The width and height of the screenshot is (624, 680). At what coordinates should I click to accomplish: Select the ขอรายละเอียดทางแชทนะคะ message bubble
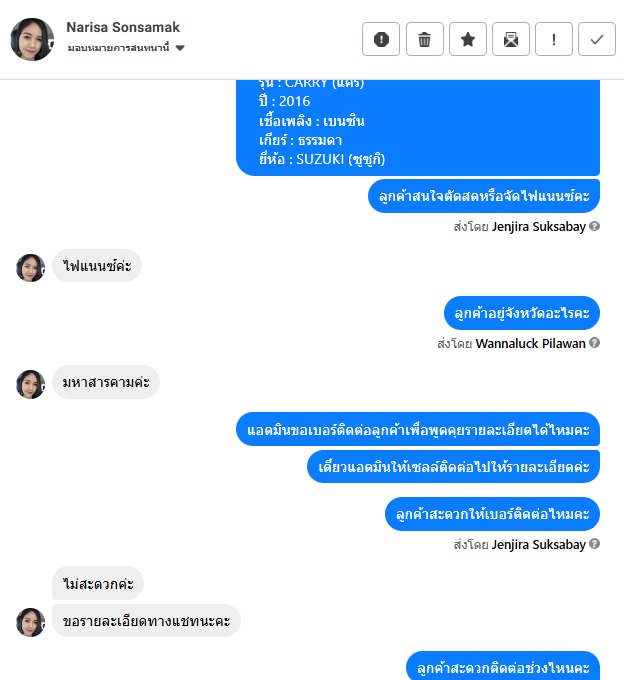click(x=146, y=621)
